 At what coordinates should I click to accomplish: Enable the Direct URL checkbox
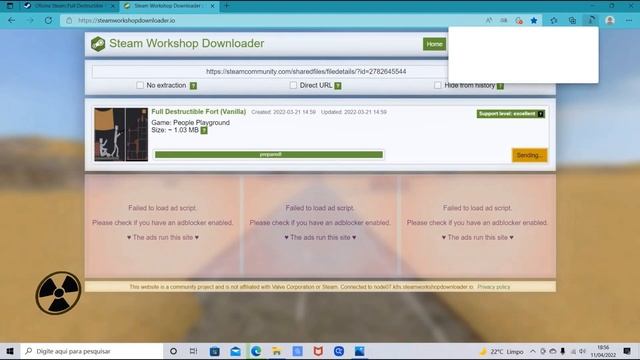(x=293, y=85)
